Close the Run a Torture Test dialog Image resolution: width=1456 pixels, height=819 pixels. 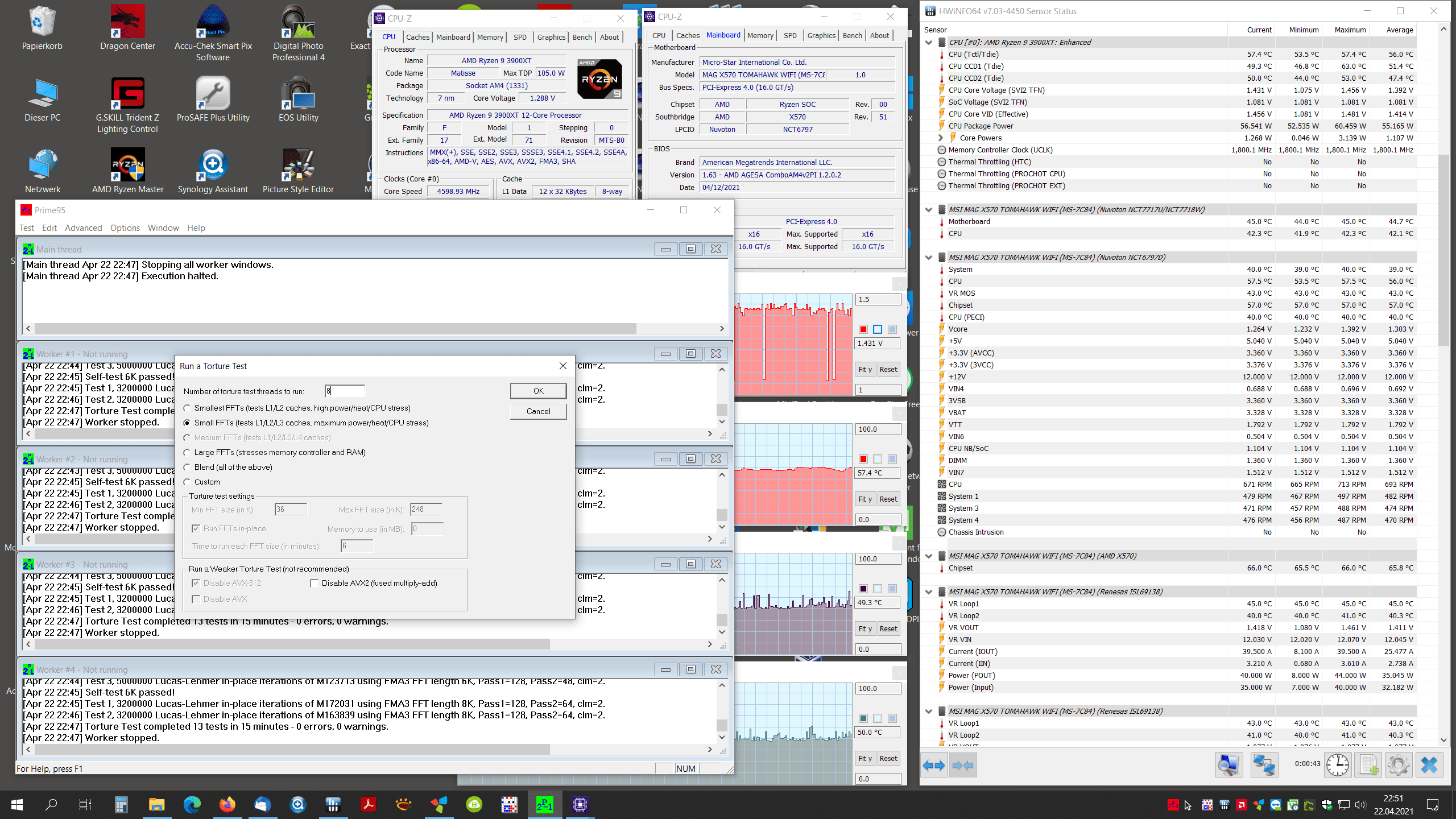click(x=563, y=366)
